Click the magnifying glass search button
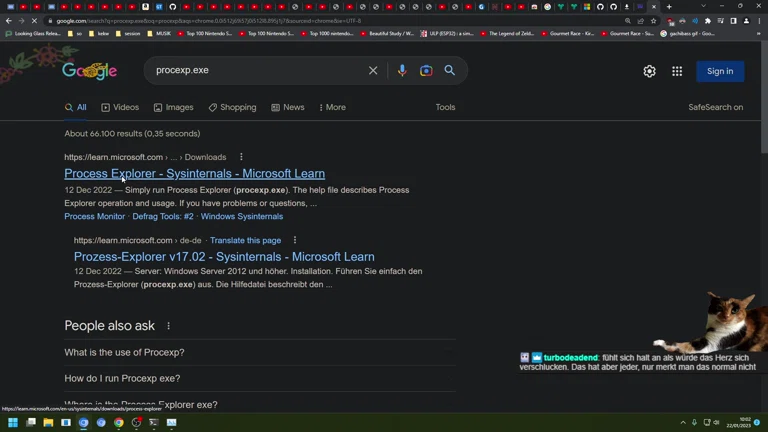 pos(450,71)
